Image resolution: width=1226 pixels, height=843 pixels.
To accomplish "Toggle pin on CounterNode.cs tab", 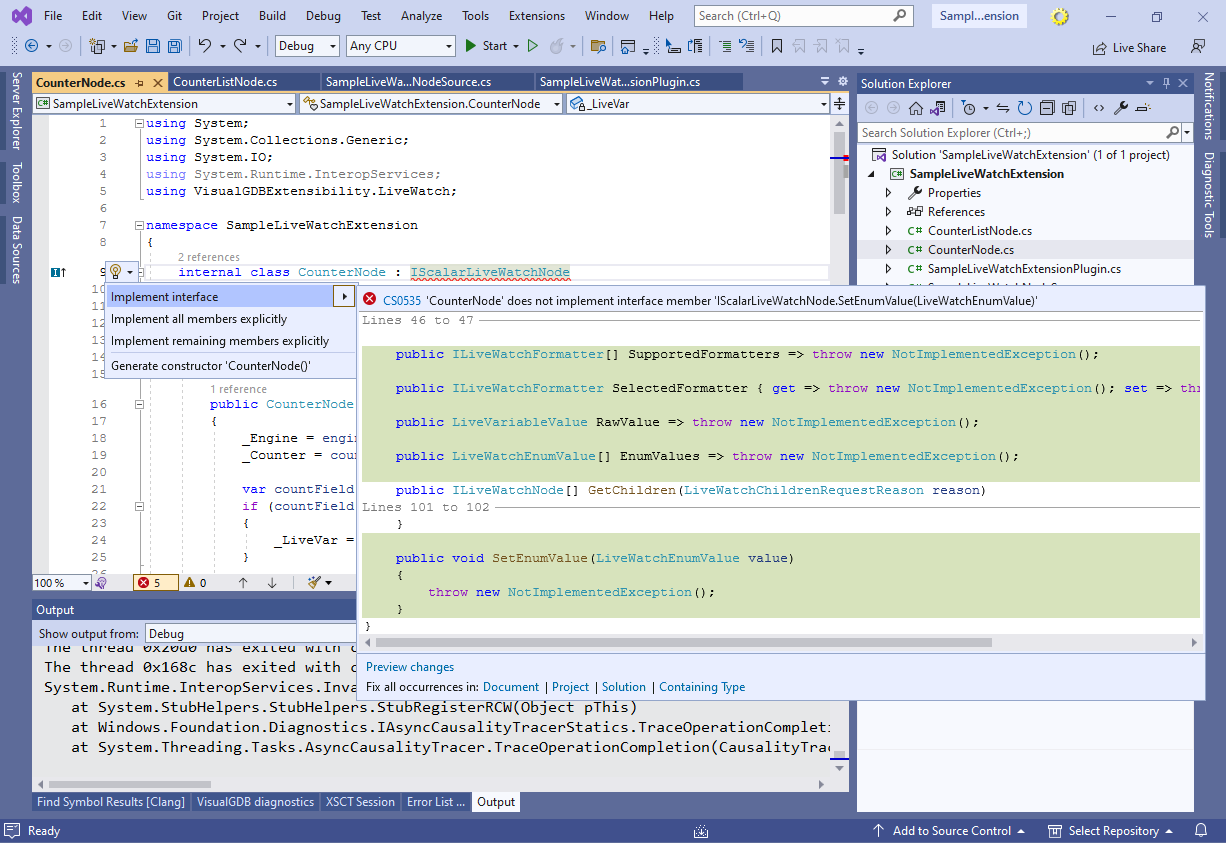I will pos(139,83).
